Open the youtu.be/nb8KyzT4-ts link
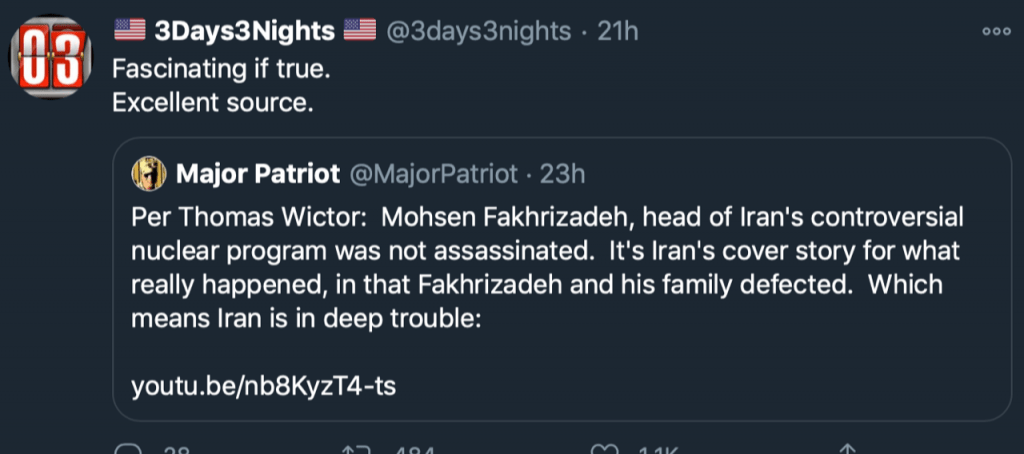The width and height of the screenshot is (1024, 454). (x=263, y=385)
